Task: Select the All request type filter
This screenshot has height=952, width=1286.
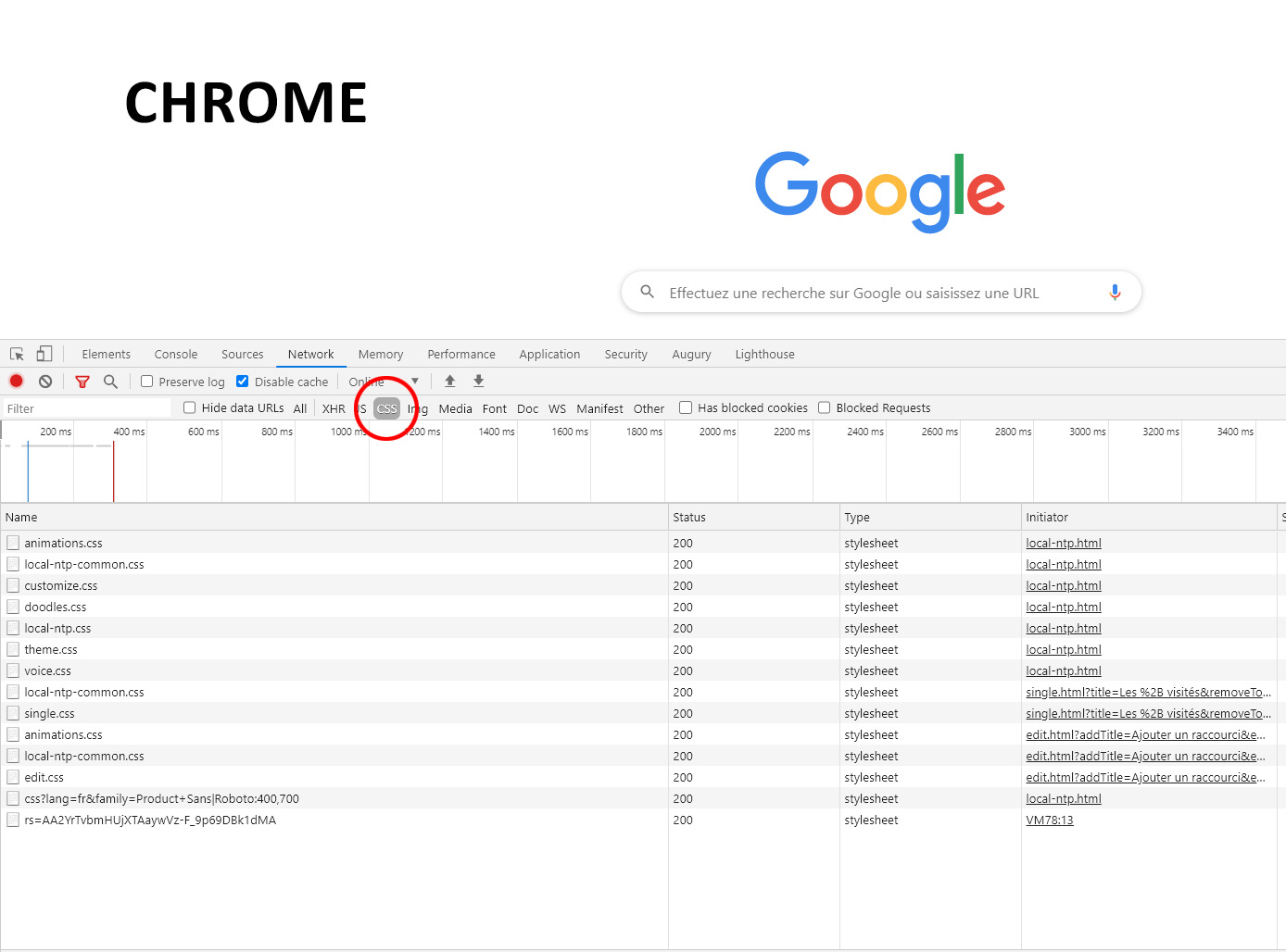Action: 300,408
